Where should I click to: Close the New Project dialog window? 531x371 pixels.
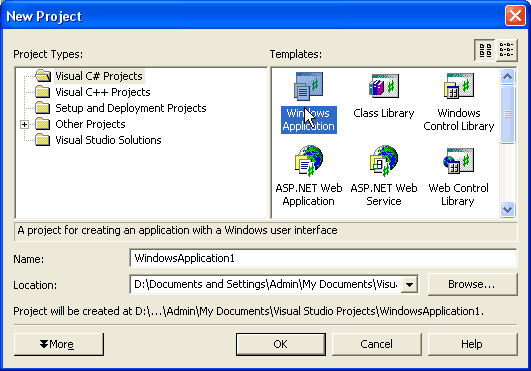point(515,16)
